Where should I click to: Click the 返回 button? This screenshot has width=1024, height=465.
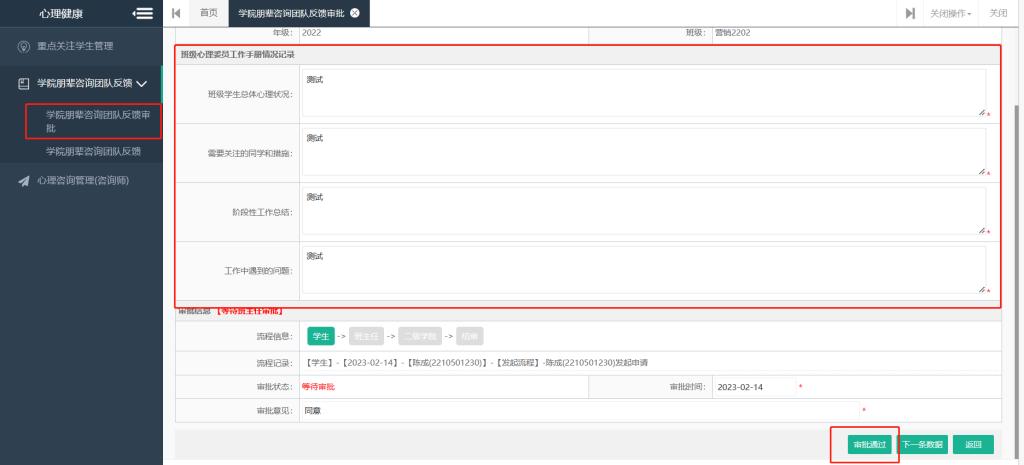972,444
